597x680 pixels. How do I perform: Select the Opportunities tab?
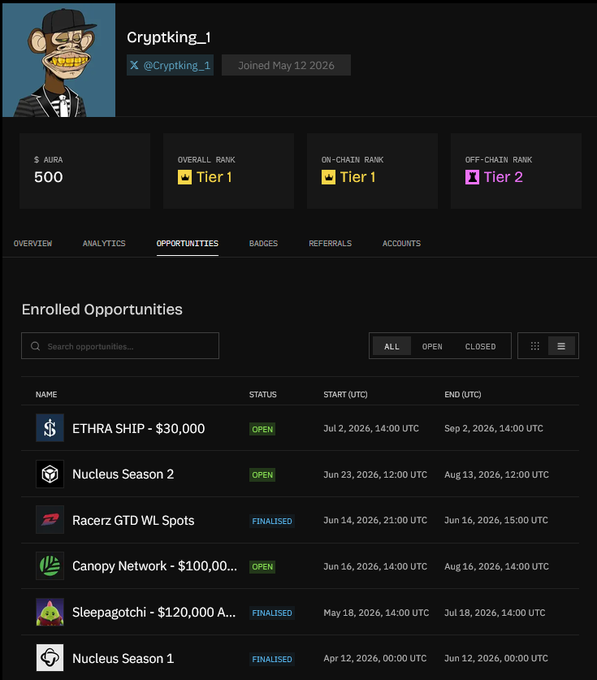click(187, 243)
